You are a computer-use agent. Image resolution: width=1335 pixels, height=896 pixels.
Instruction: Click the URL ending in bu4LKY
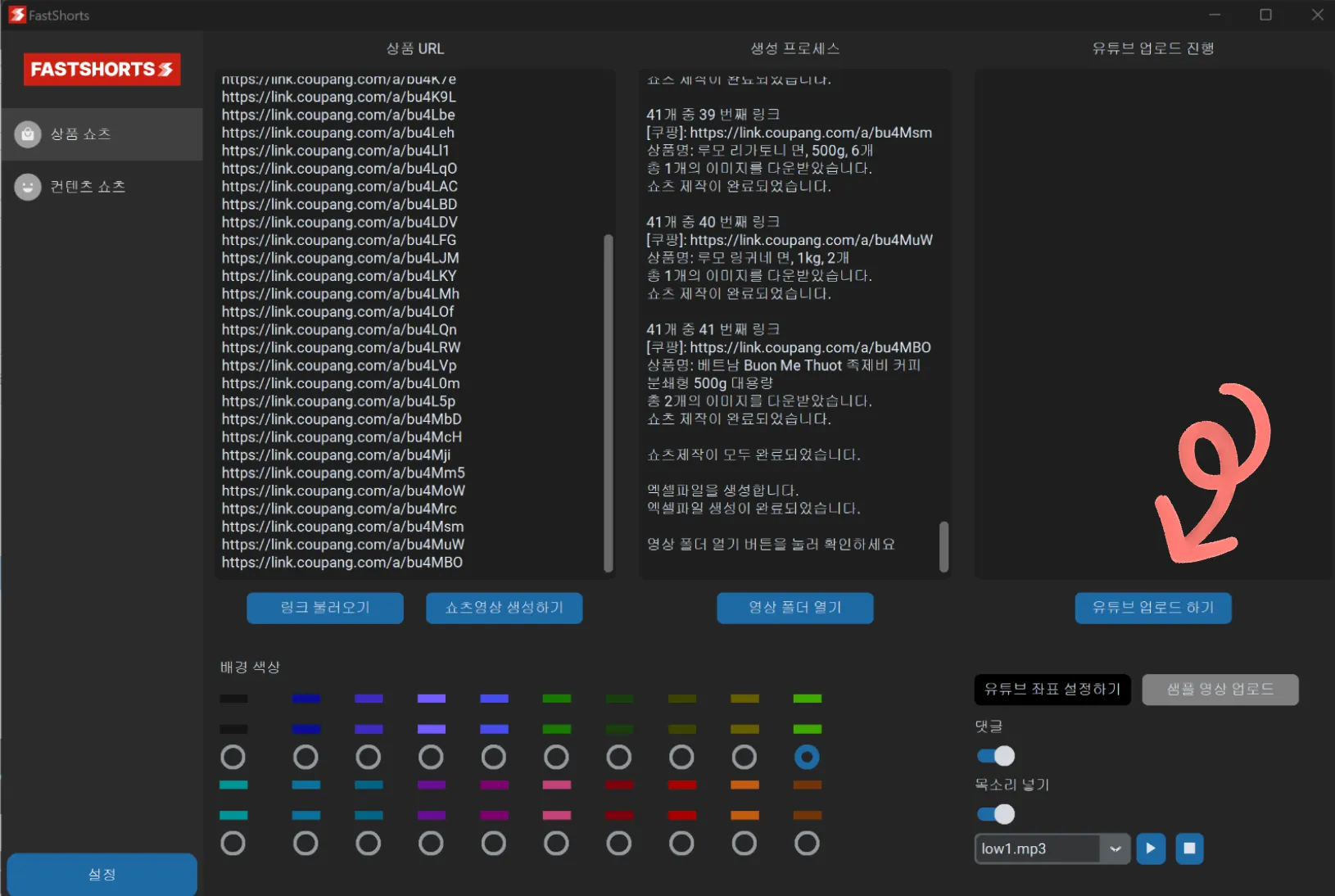pyautogui.click(x=339, y=276)
